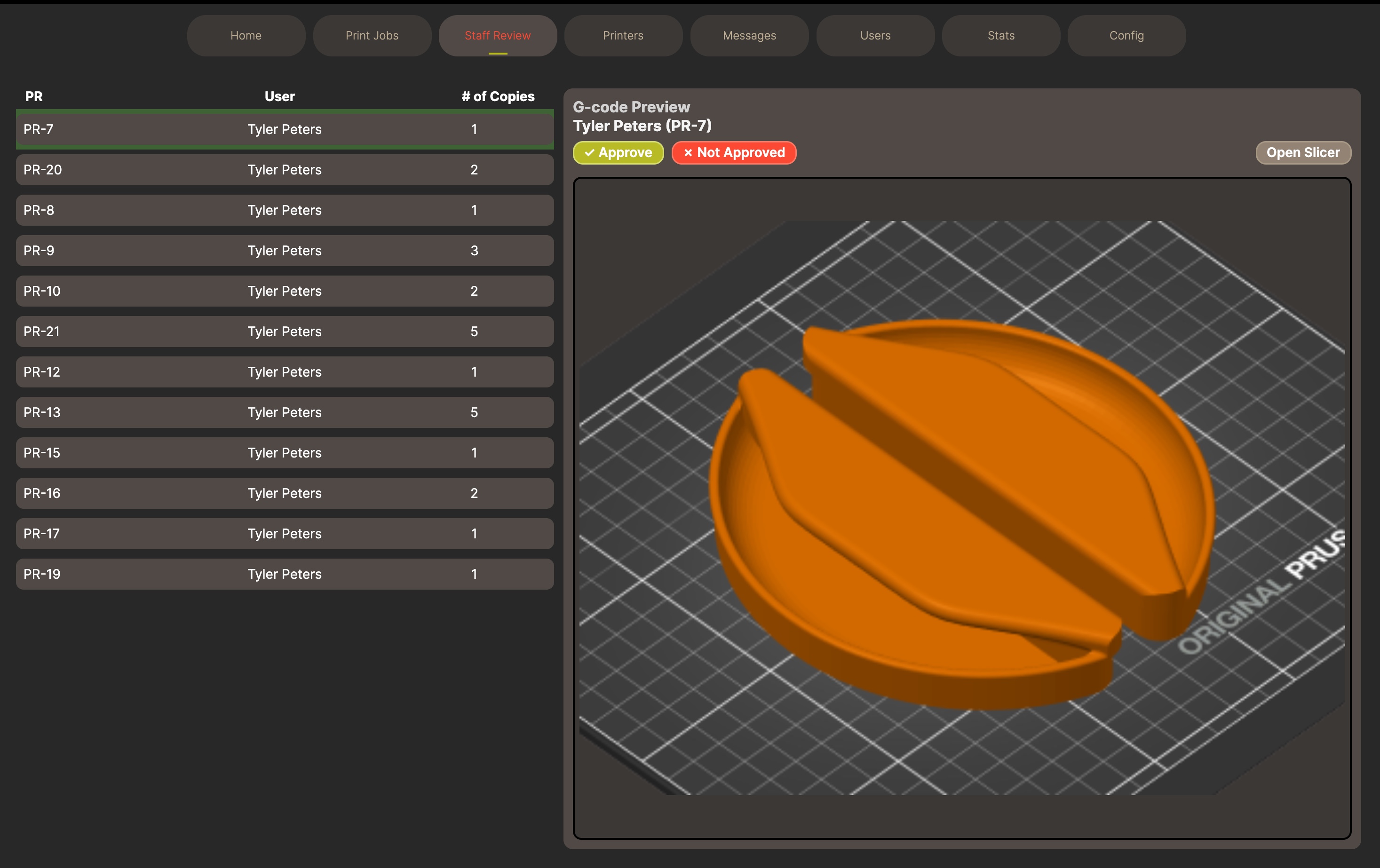Switch to the Print Jobs tab

[x=372, y=35]
